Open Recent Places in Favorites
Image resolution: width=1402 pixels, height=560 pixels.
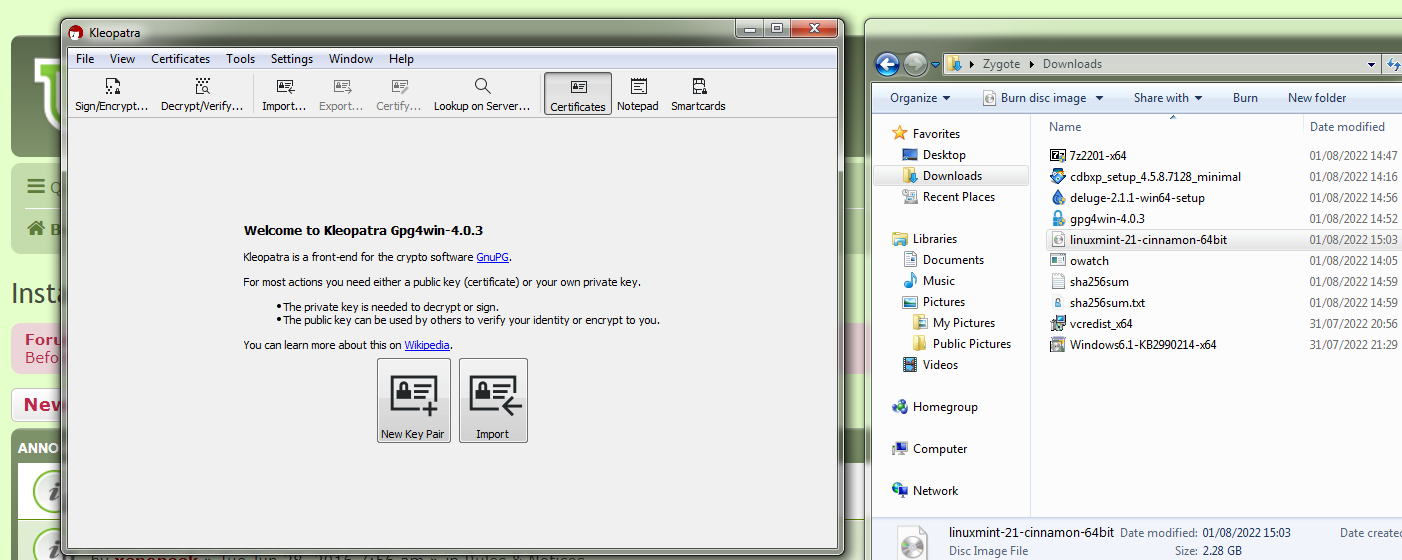click(x=948, y=197)
